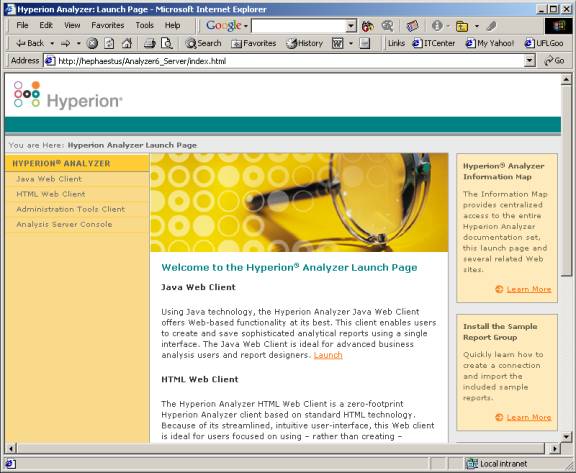
Task: Click the Hyperion logo
Action: coord(68,95)
